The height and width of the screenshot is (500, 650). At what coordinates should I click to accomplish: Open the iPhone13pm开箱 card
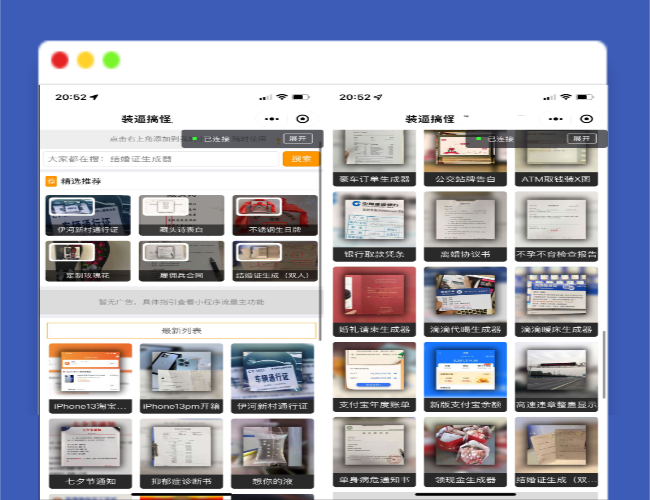click(x=181, y=379)
